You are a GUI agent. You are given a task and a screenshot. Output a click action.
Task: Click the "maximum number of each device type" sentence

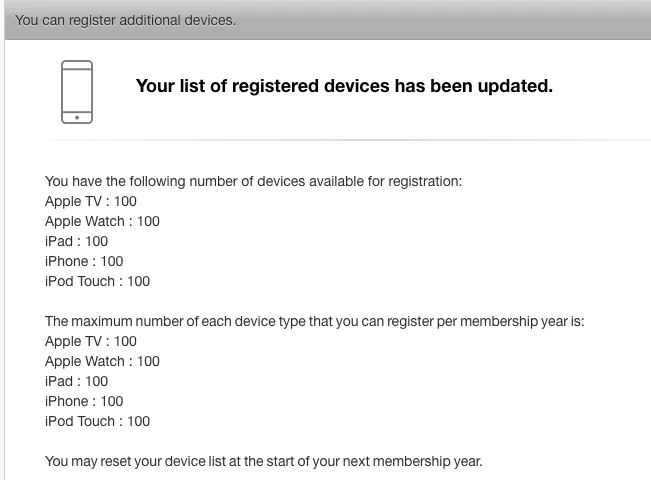pos(314,321)
